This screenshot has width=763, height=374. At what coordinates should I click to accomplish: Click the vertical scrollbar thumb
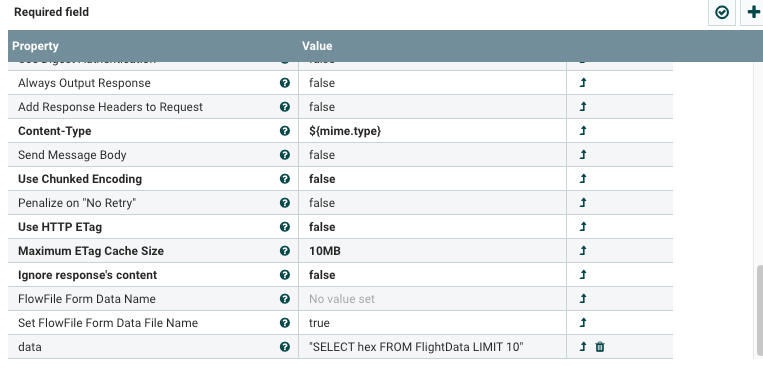coord(760,311)
